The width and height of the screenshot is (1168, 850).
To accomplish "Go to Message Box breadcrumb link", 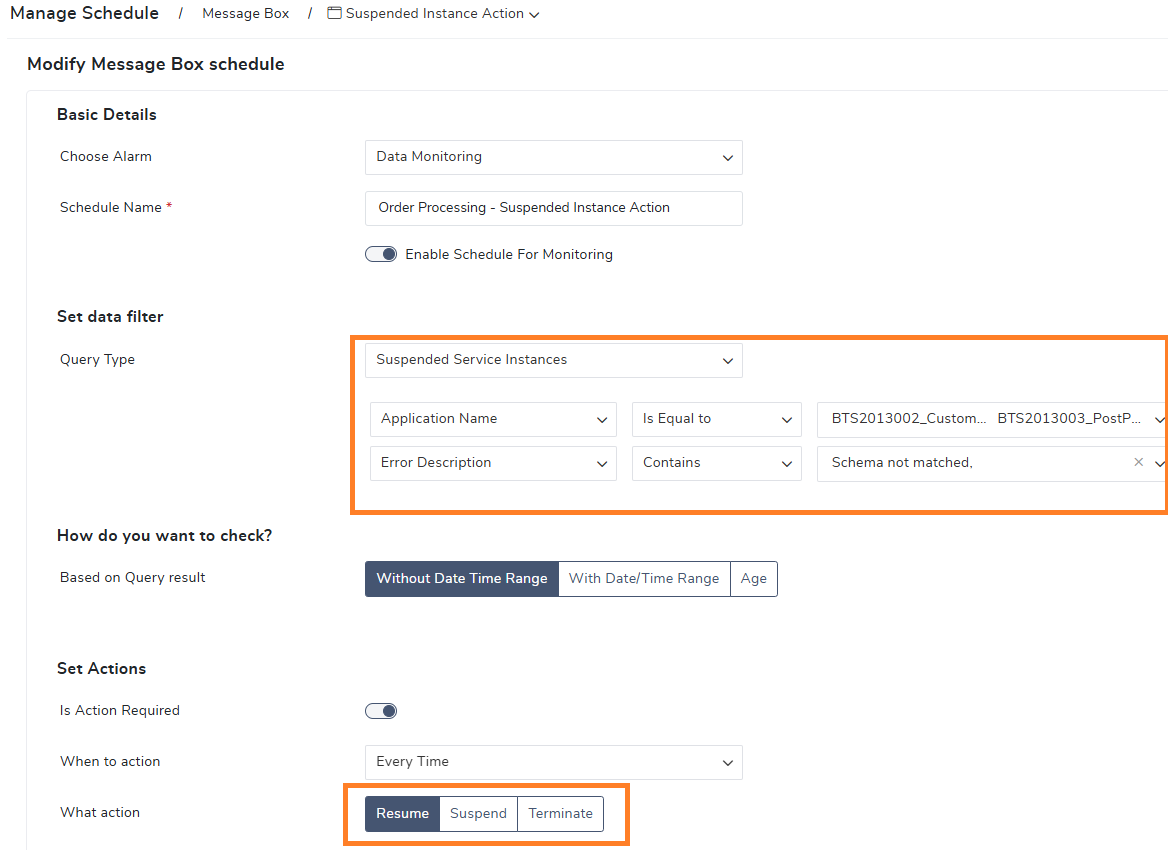I will (245, 14).
